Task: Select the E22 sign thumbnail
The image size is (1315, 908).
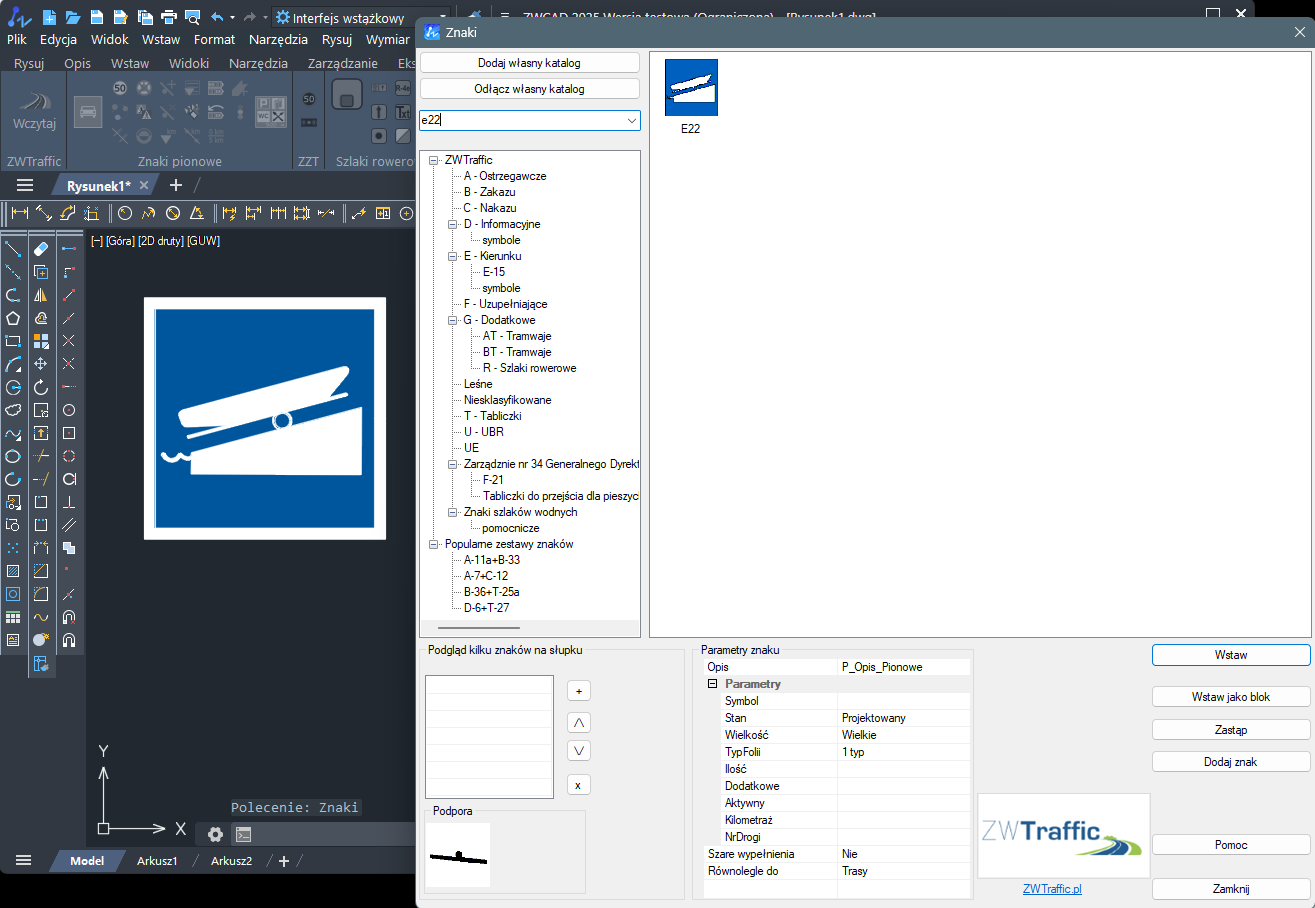Action: (691, 88)
